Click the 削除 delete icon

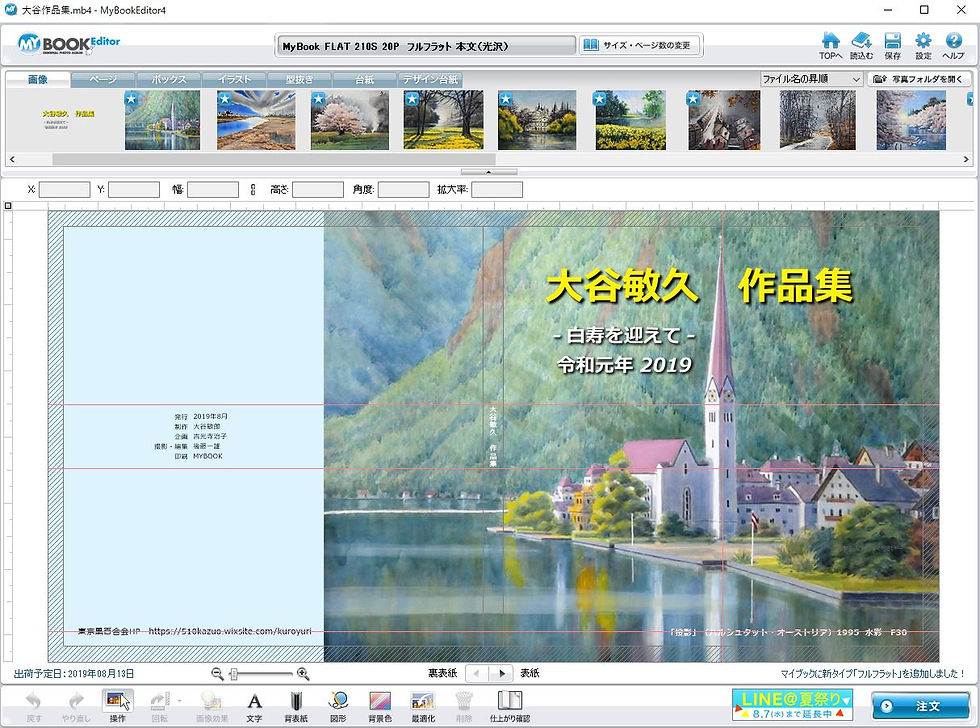click(463, 706)
